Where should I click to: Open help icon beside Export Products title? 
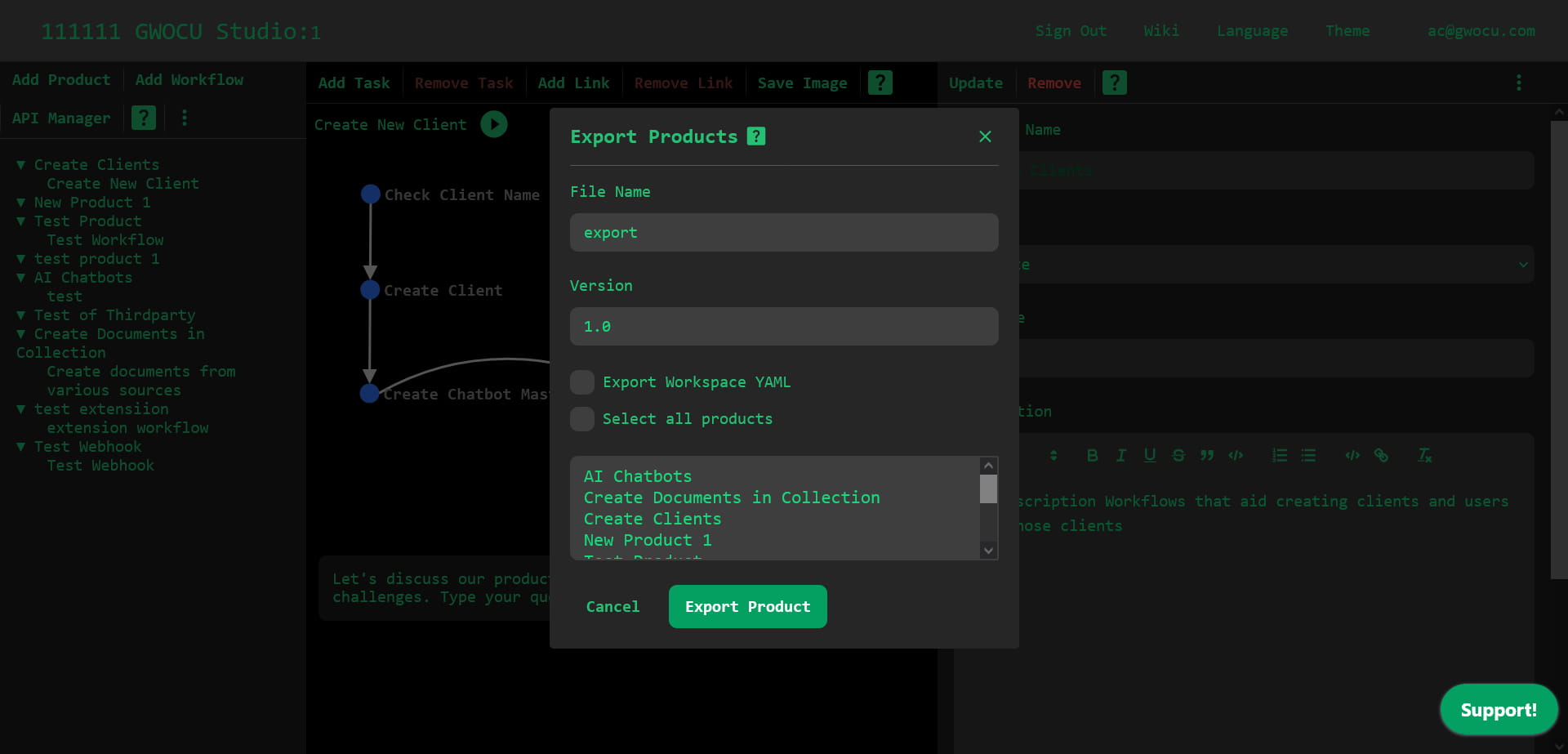(x=756, y=136)
